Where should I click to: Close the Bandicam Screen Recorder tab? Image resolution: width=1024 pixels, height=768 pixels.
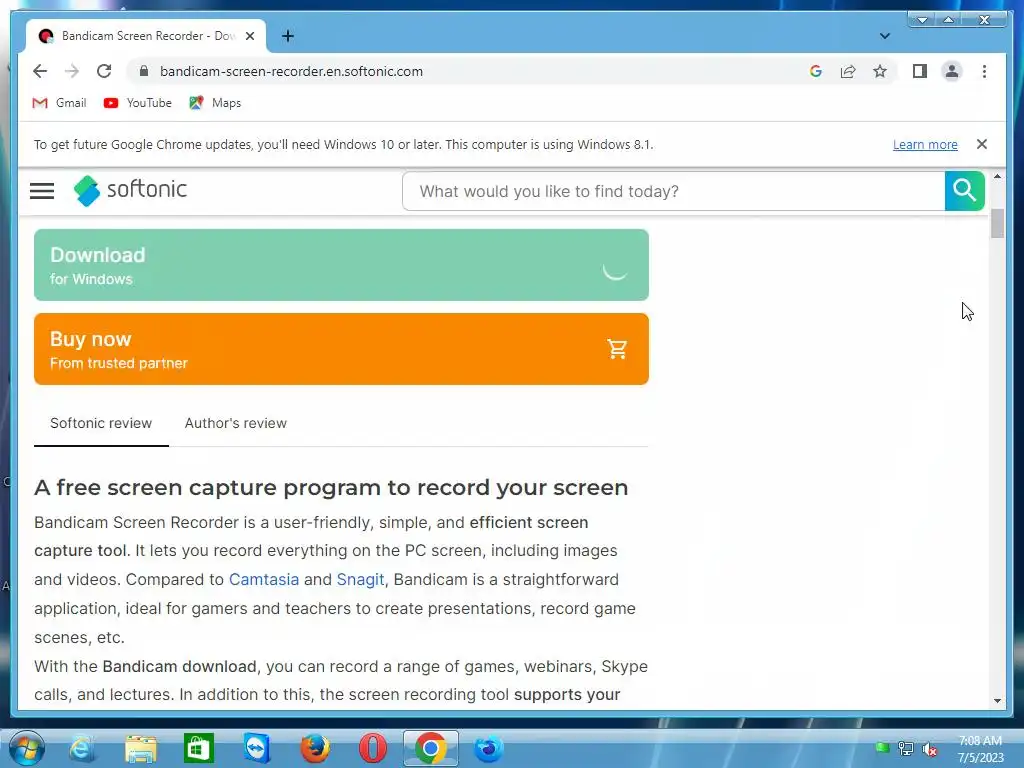249,36
